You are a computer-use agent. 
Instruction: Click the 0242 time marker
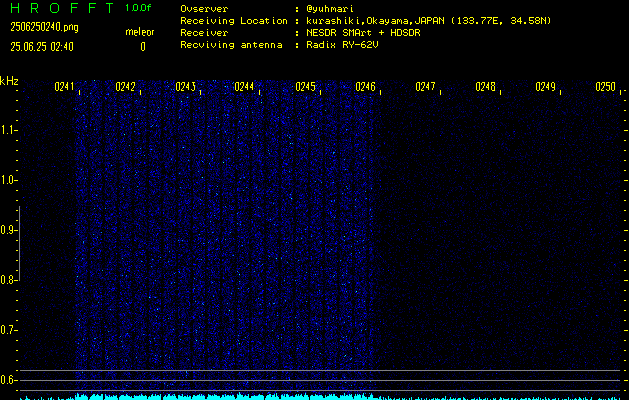click(x=125, y=87)
